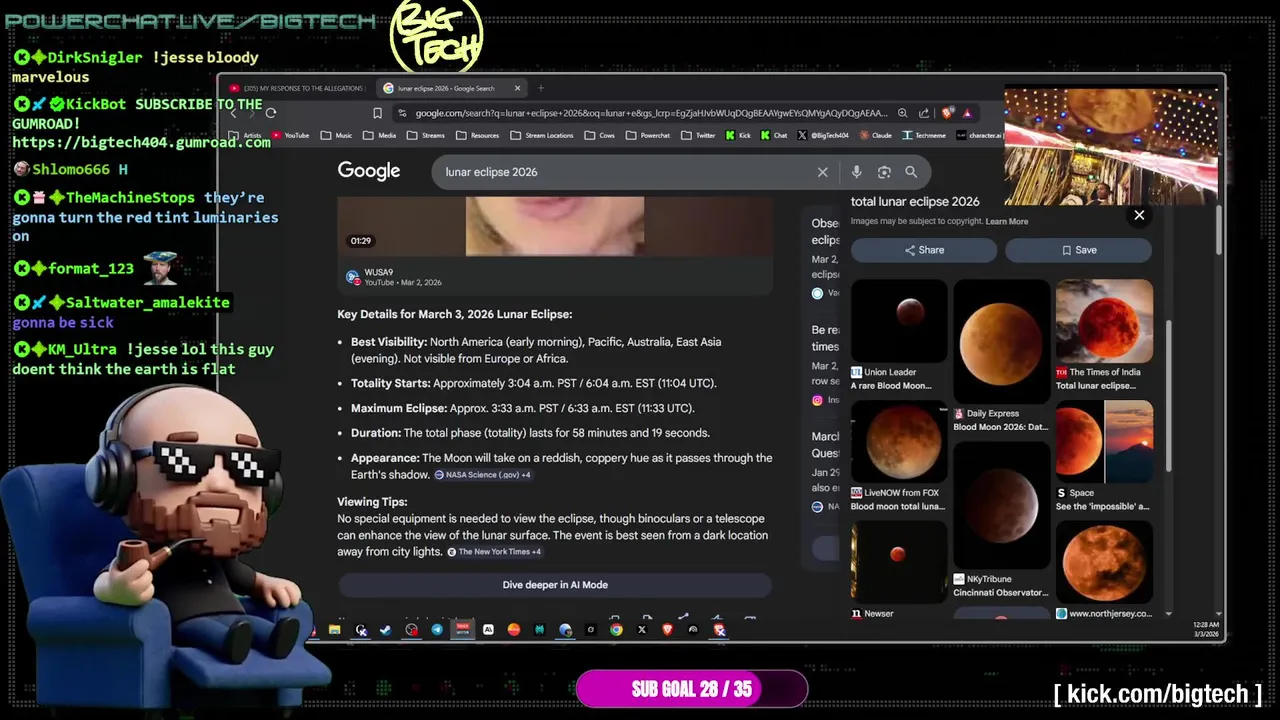Click the Share button in image panel
The width and height of the screenshot is (1280, 720).
click(924, 250)
